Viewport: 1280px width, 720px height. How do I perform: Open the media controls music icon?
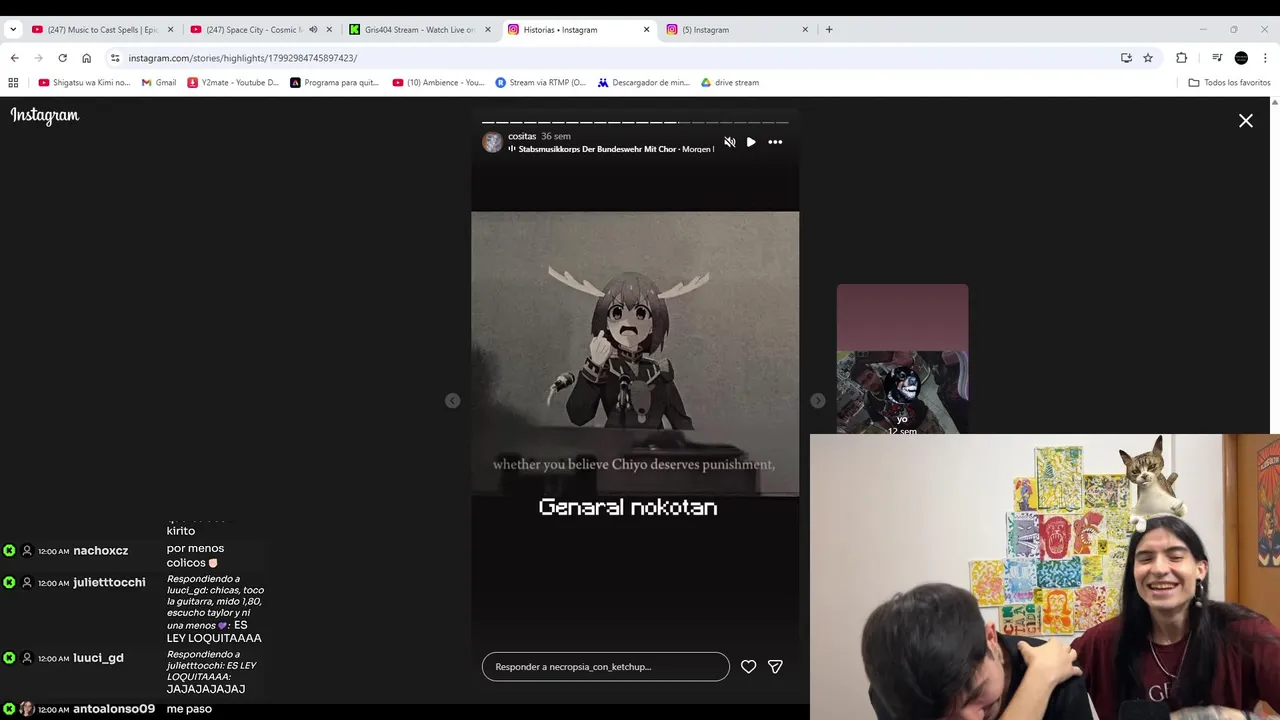(x=1217, y=58)
